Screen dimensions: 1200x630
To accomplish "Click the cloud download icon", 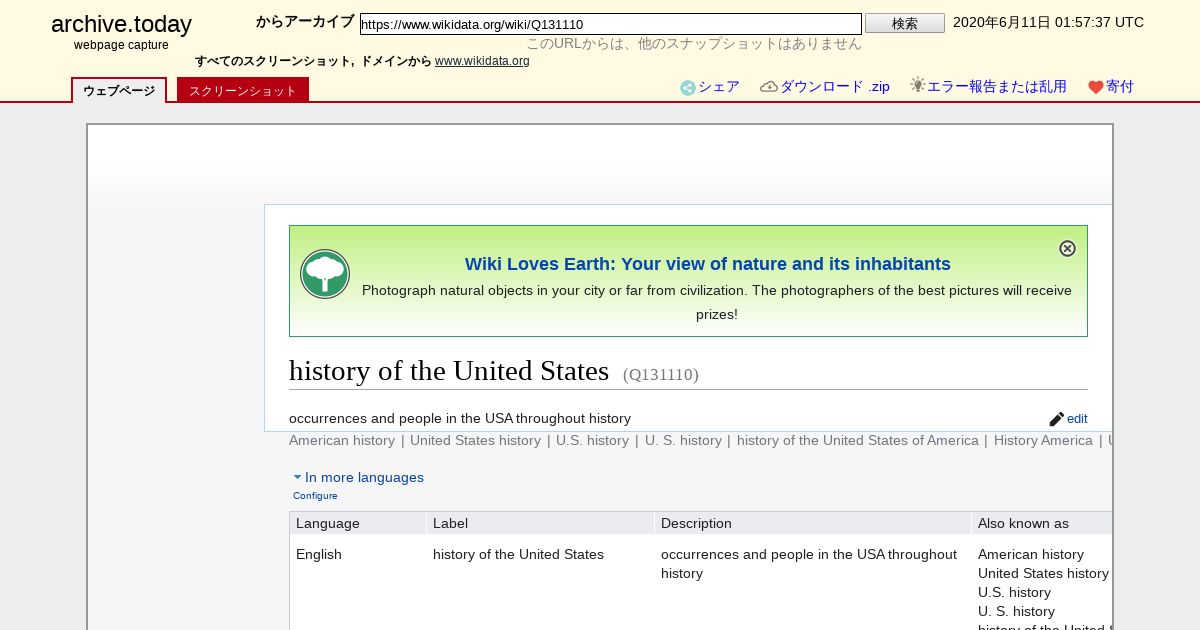I will tap(769, 87).
